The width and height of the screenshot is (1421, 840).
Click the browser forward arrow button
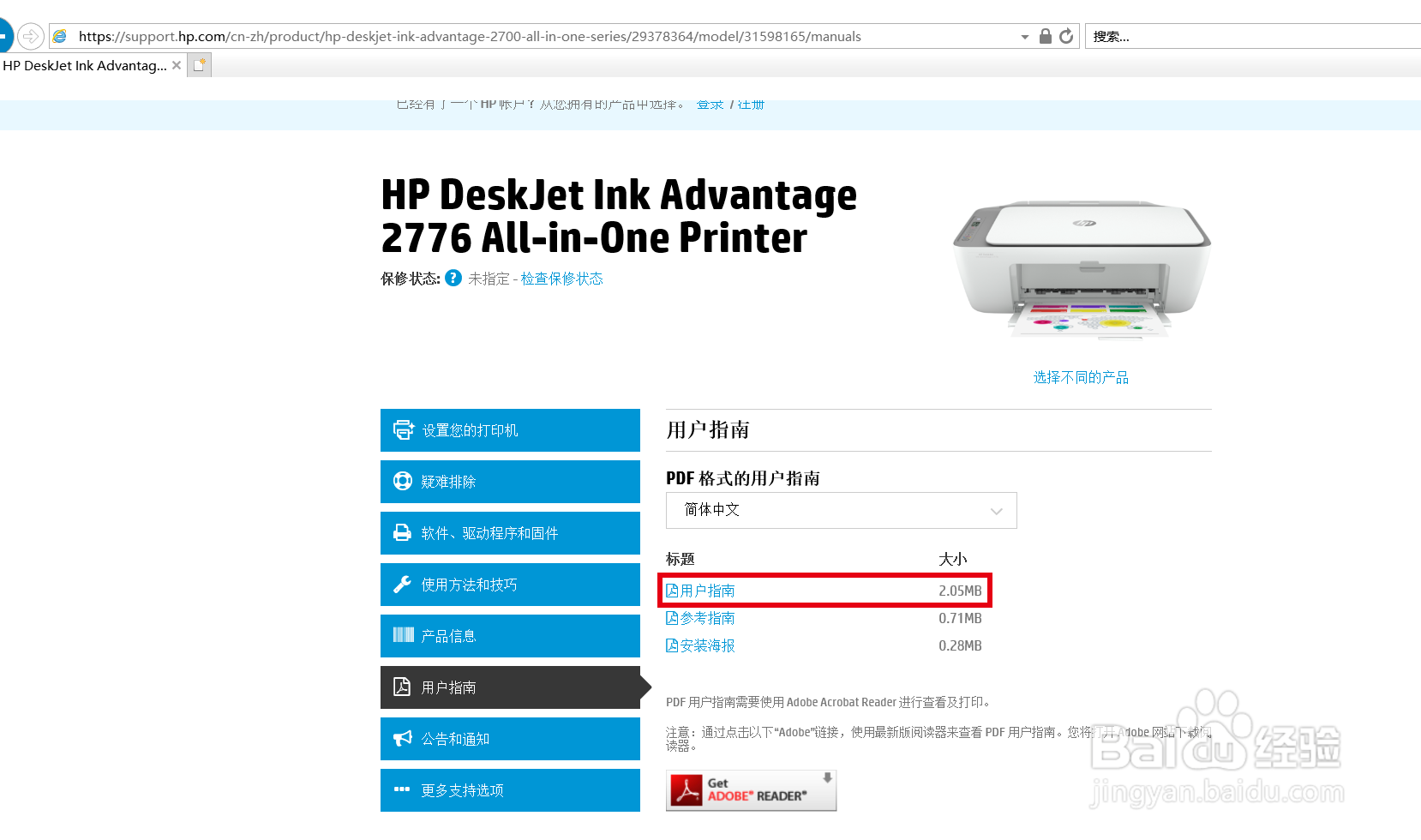[x=31, y=36]
